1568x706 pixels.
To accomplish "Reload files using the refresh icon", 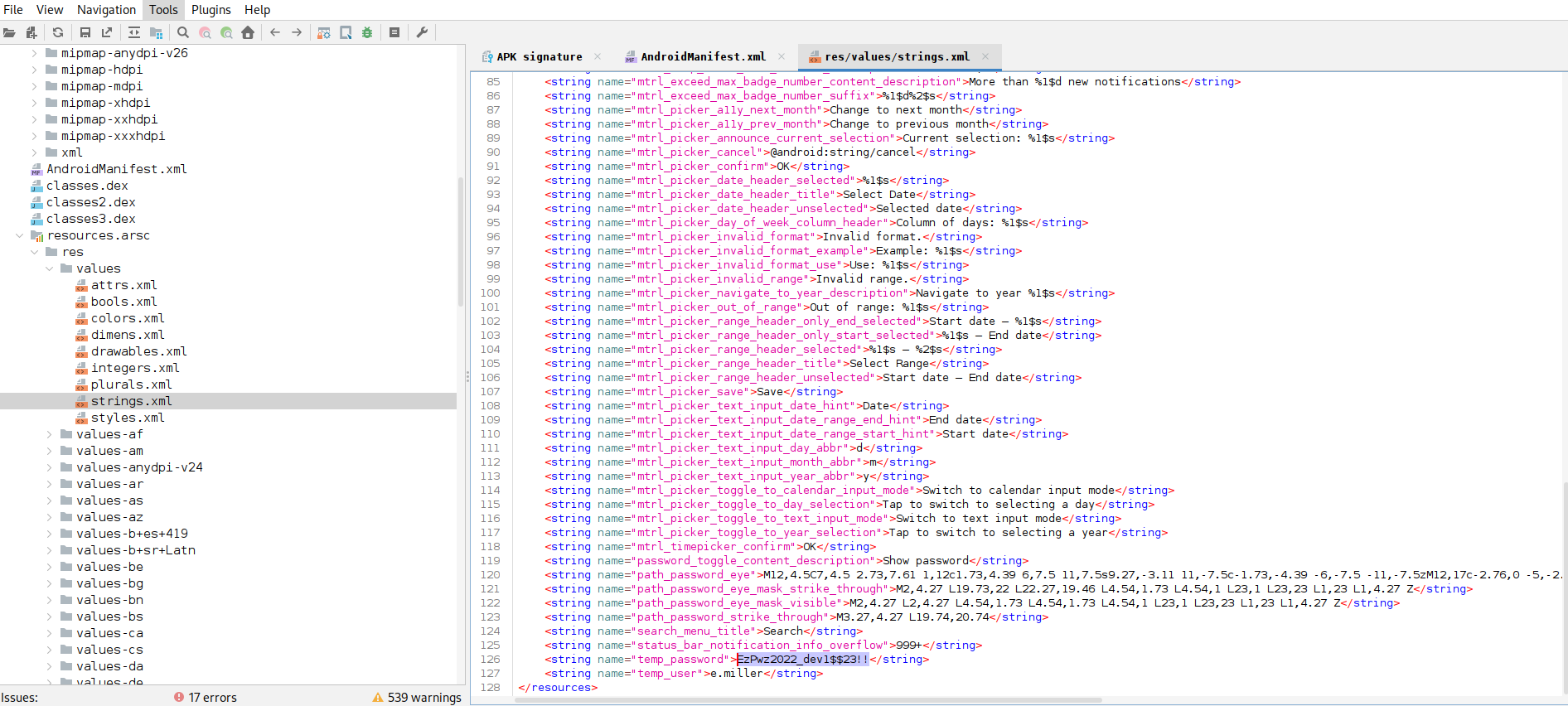I will [x=58, y=32].
